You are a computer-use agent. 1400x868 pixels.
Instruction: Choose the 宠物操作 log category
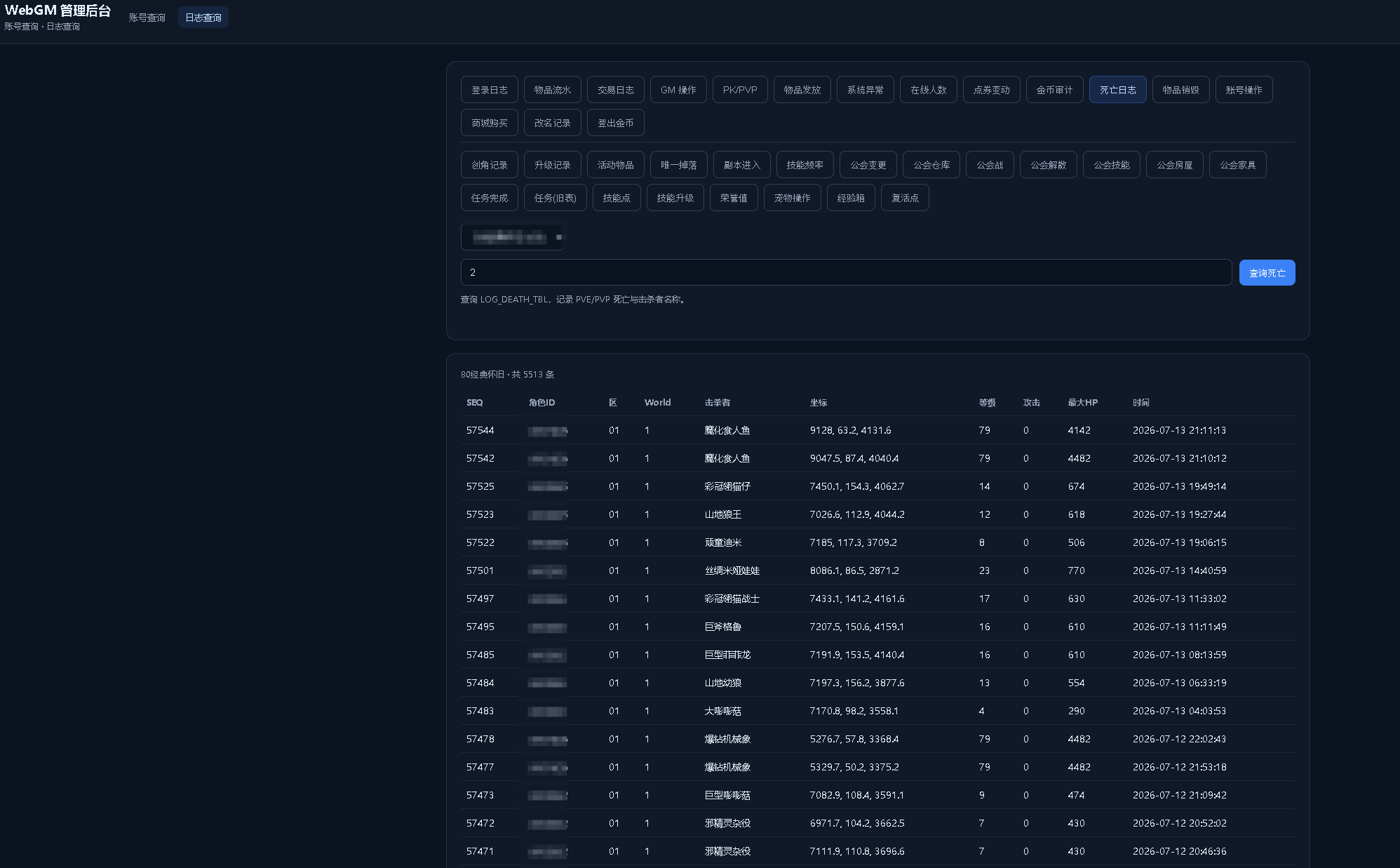click(793, 198)
